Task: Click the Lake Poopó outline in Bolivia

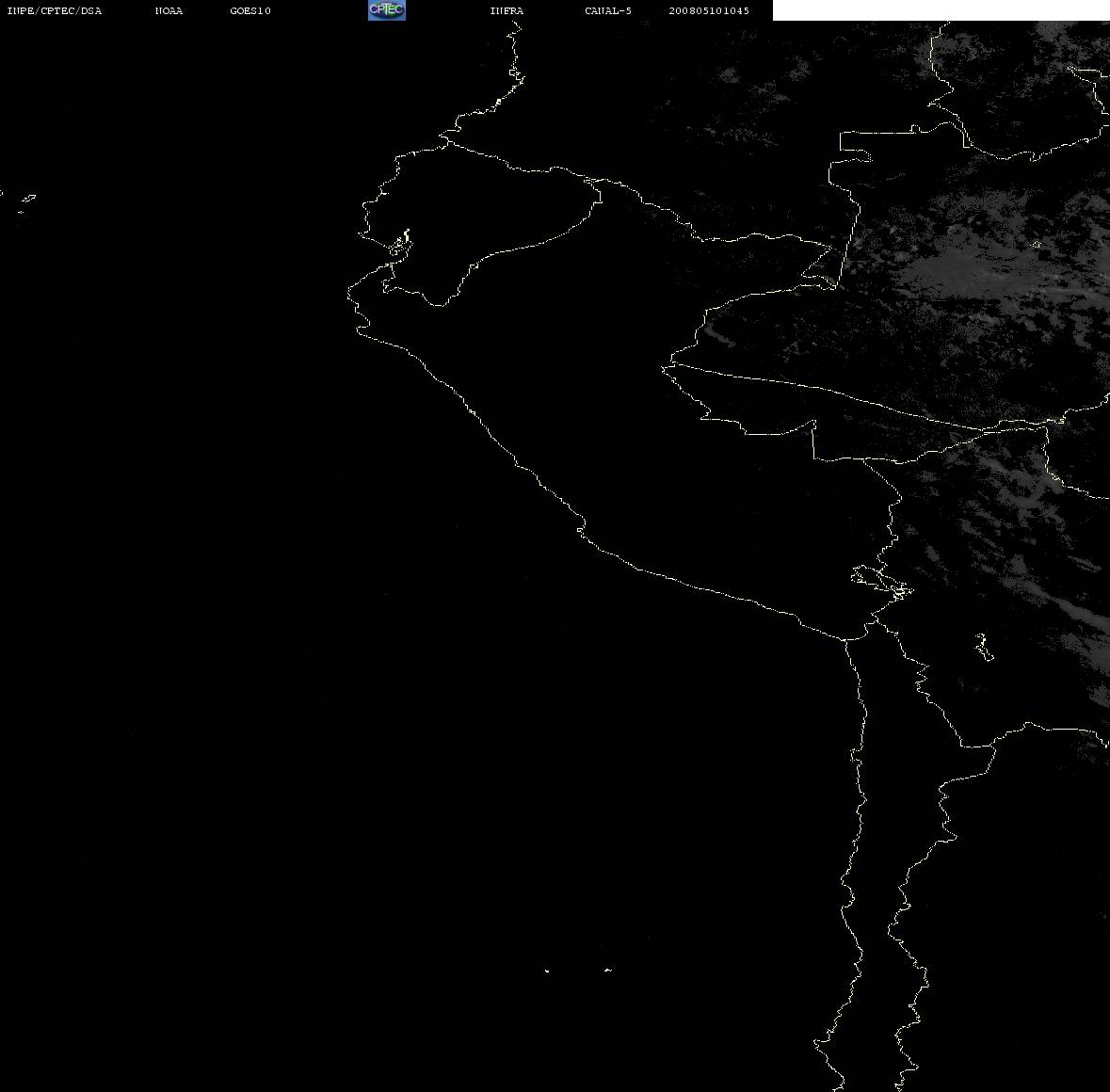Action: coord(983,647)
